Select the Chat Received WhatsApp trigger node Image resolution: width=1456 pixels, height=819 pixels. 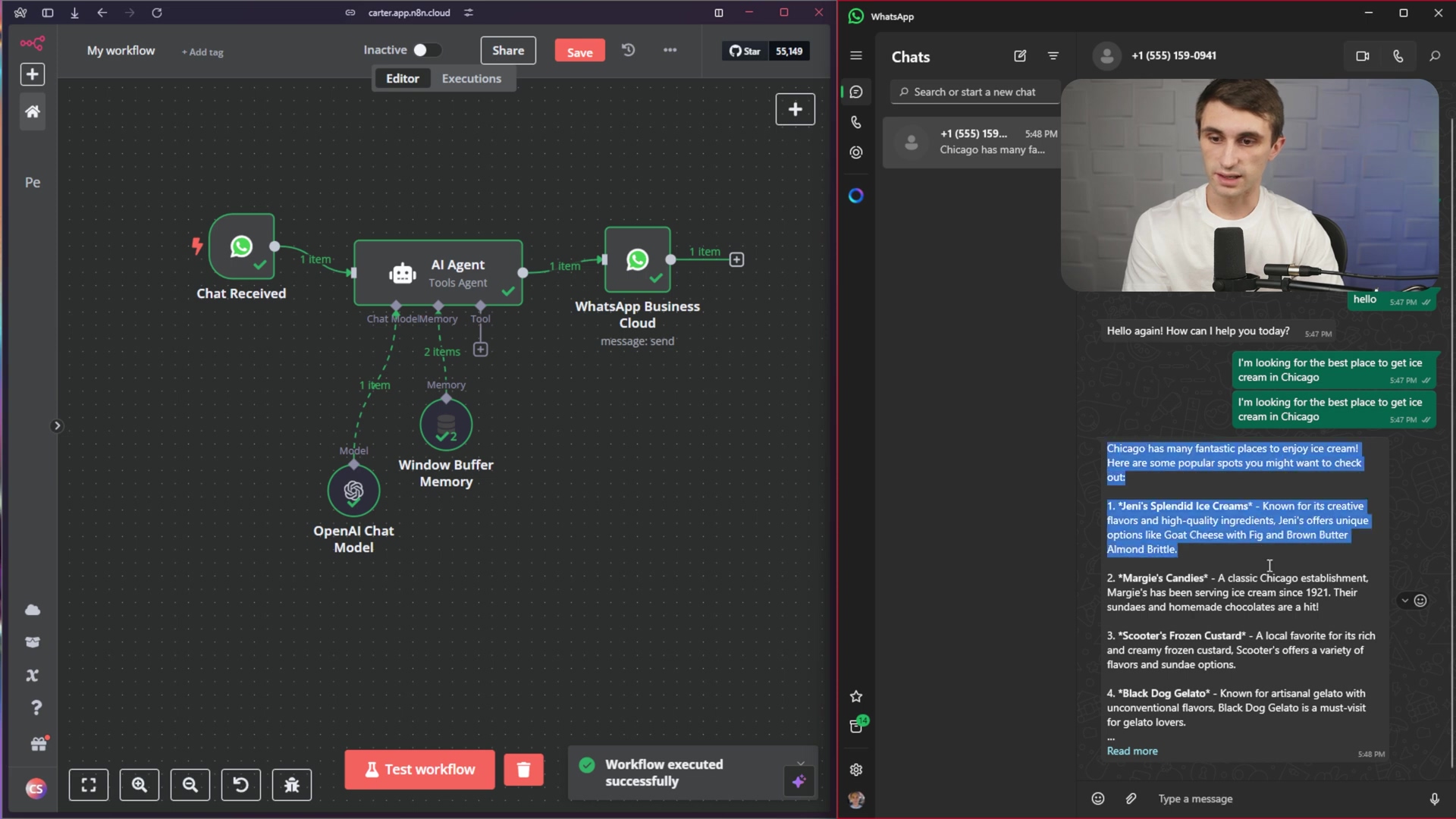pos(241,246)
